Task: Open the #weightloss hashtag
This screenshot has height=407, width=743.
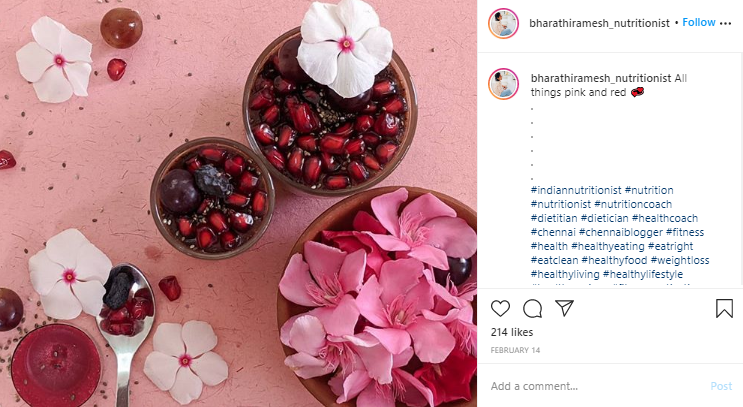Action: coord(680,260)
